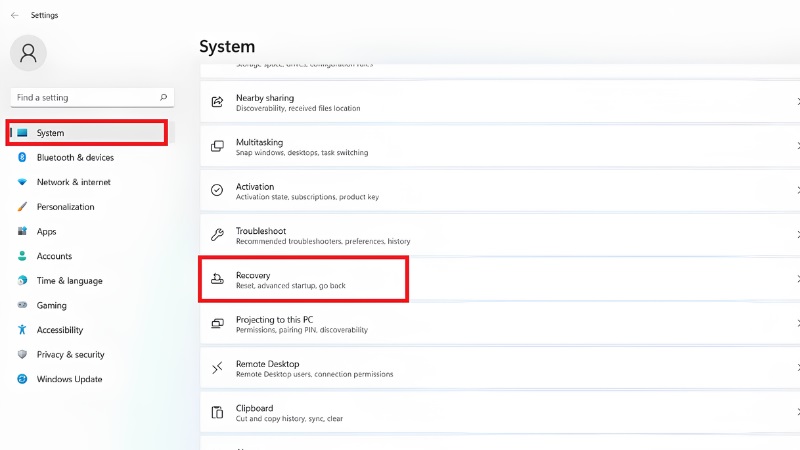Click the back arrow in Settings
This screenshot has width=800, height=450.
[15, 15]
